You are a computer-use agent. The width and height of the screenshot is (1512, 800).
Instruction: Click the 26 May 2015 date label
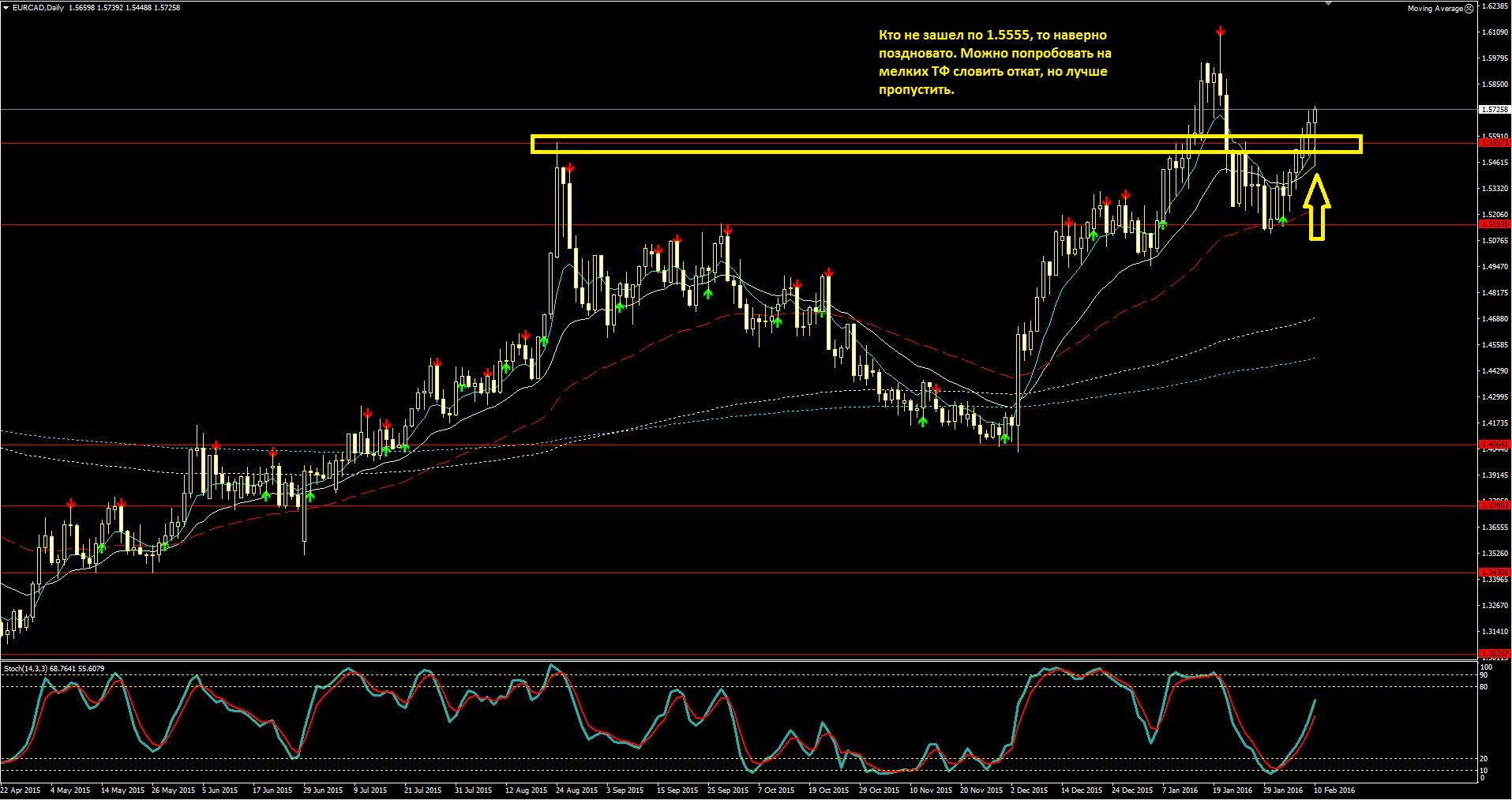pos(173,790)
